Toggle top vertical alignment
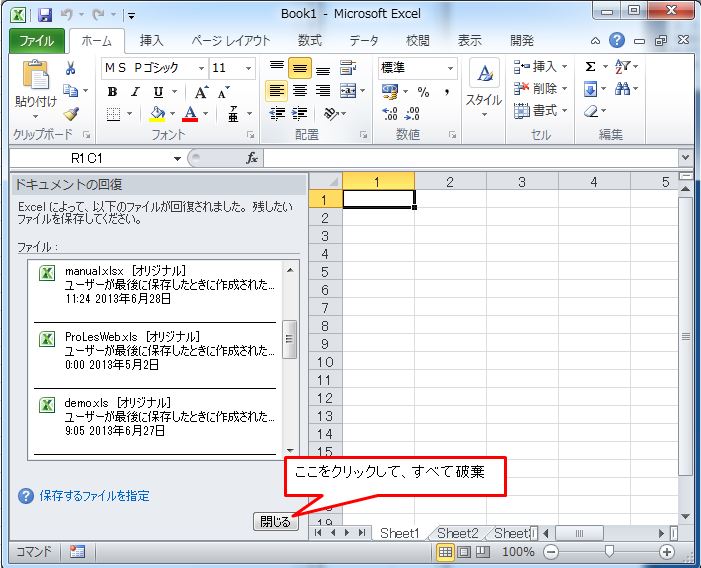The width and height of the screenshot is (701, 568). pyautogui.click(x=277, y=68)
